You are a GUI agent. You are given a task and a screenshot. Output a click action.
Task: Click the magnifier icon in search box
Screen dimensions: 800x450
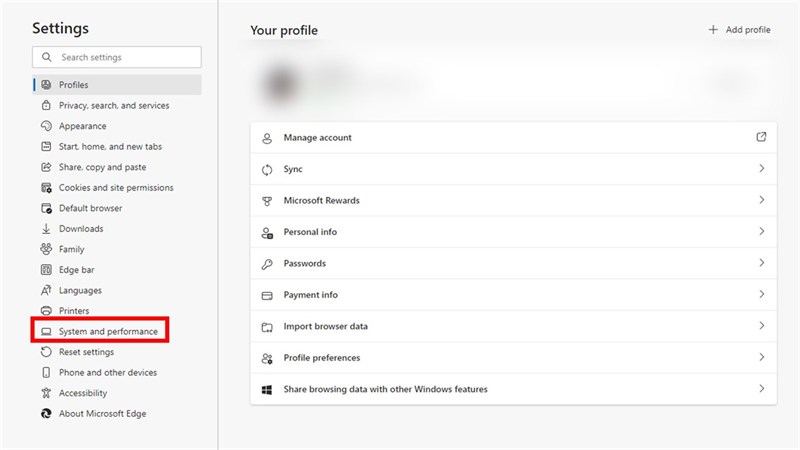[46, 57]
